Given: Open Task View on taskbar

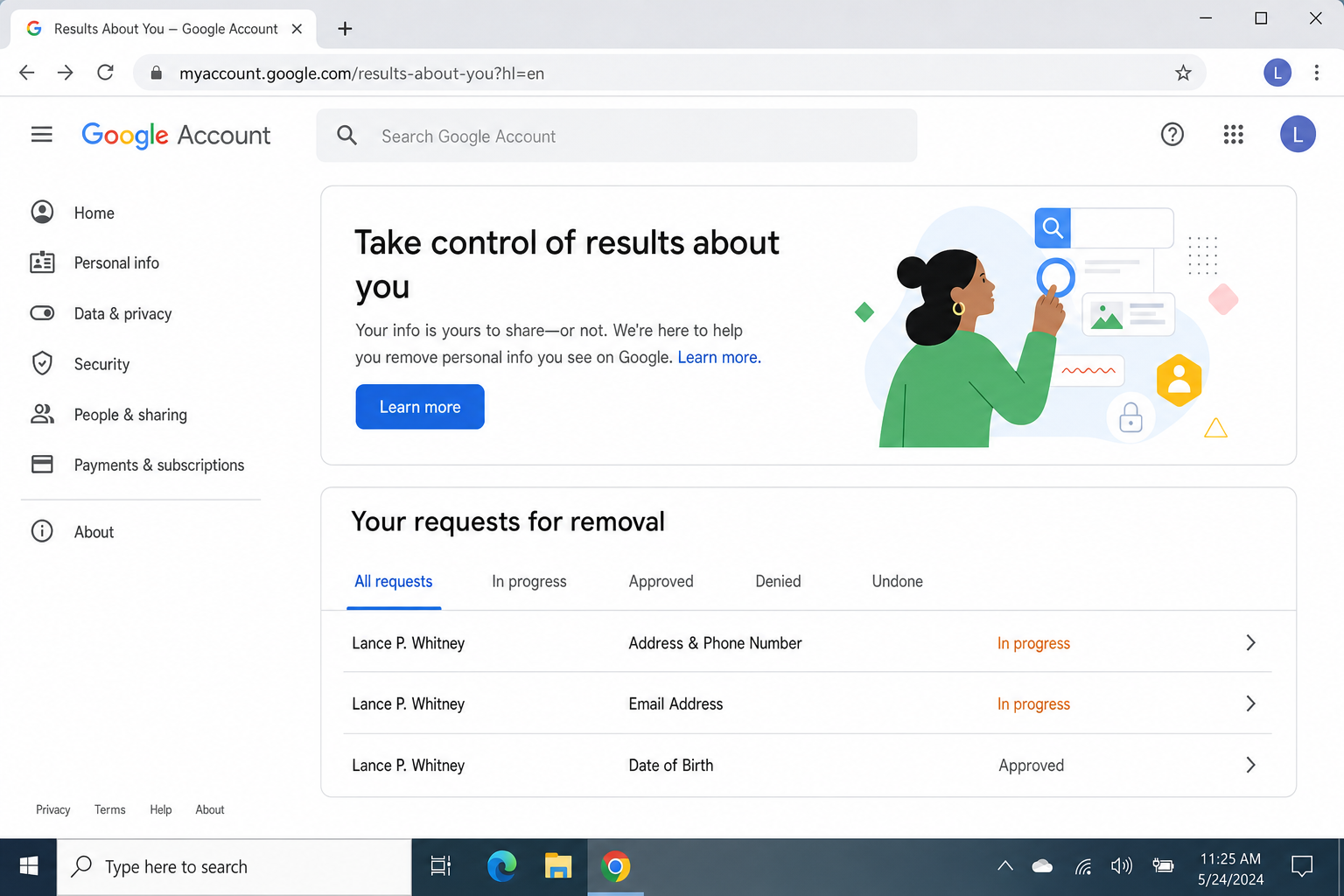Looking at the screenshot, I should point(440,866).
